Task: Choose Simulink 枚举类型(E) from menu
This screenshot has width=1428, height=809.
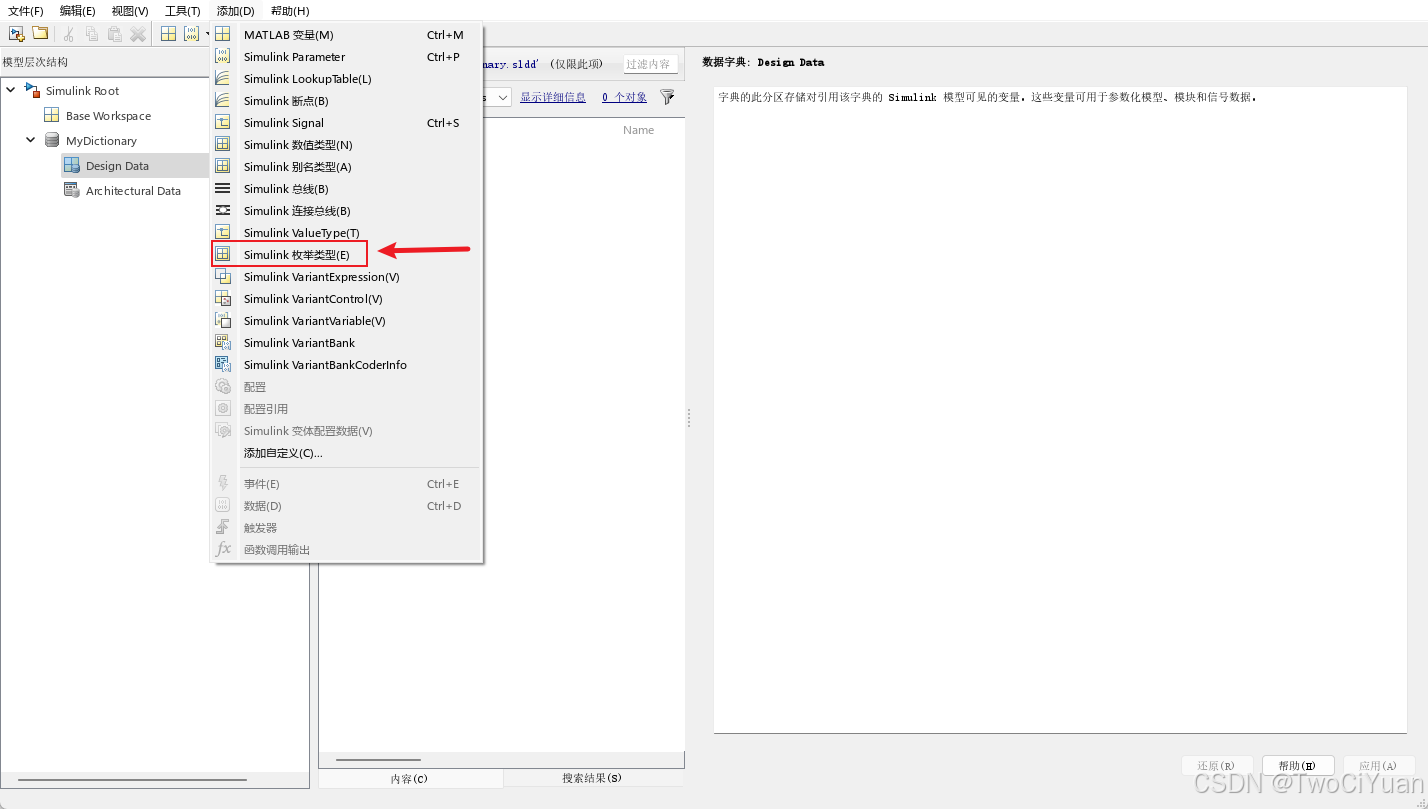Action: (346, 254)
